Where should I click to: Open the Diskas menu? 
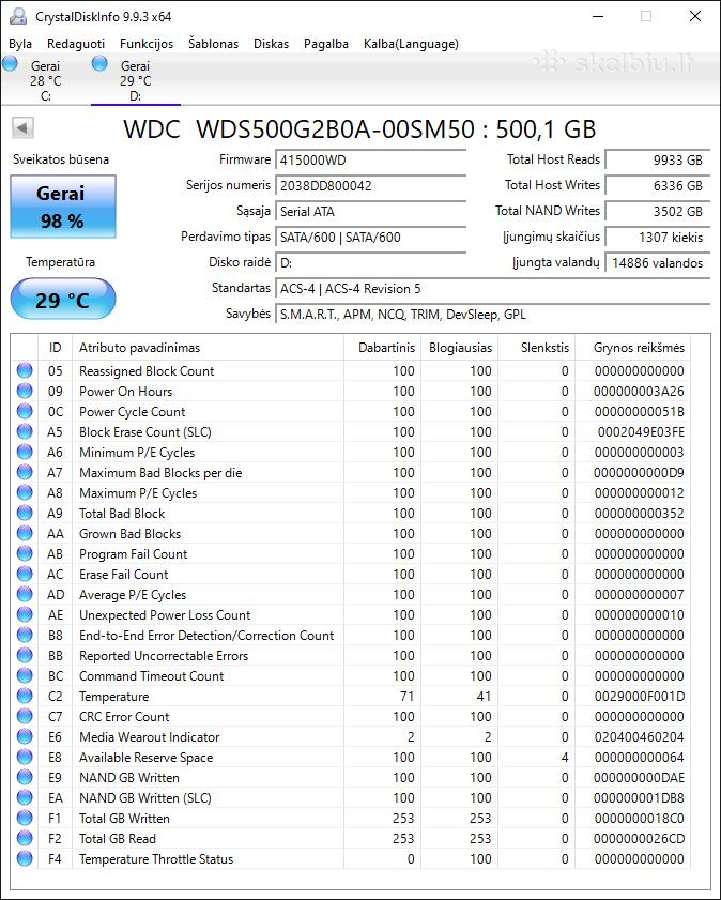272,44
